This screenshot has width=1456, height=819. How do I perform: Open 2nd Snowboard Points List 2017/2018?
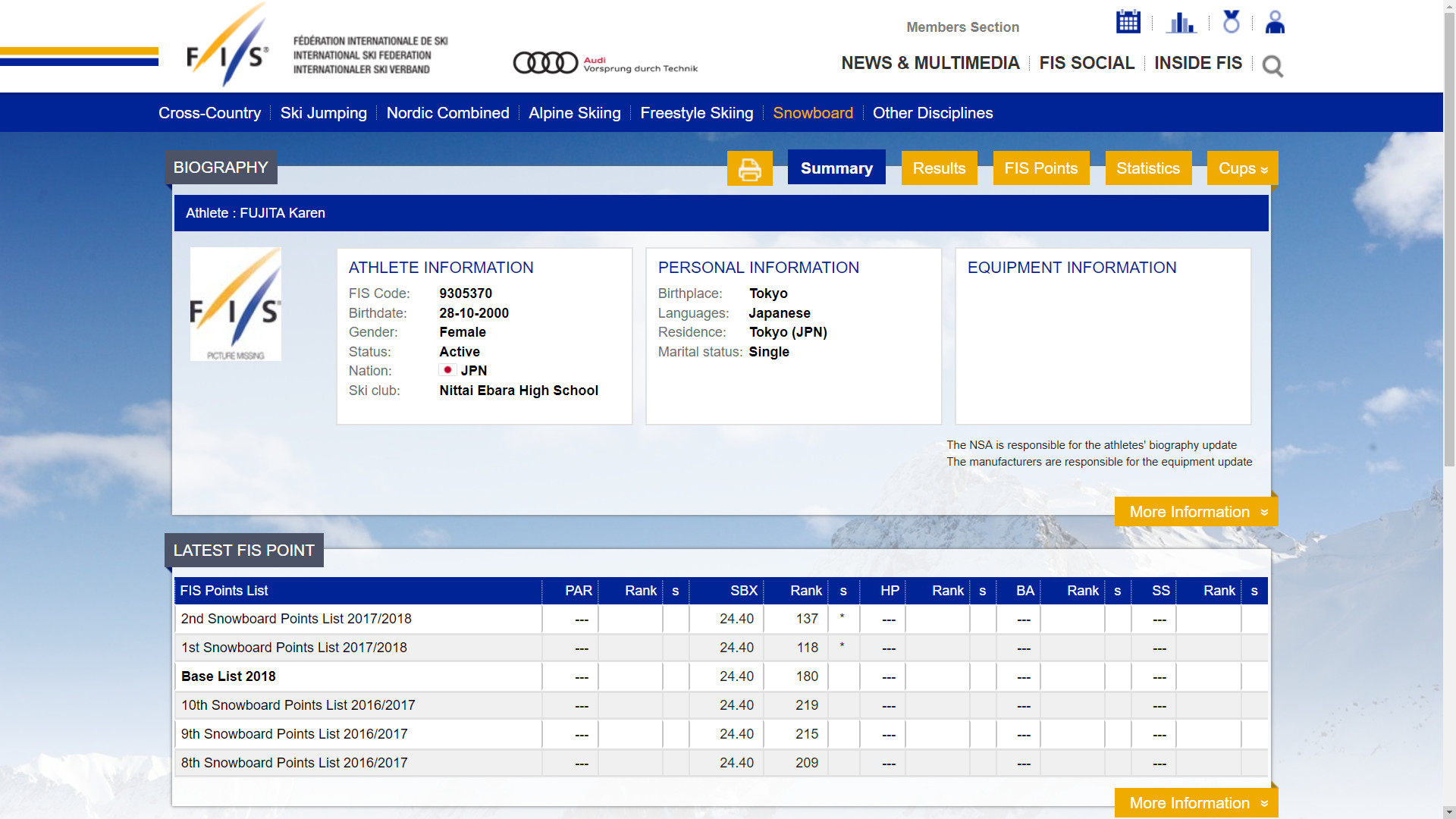tap(296, 619)
